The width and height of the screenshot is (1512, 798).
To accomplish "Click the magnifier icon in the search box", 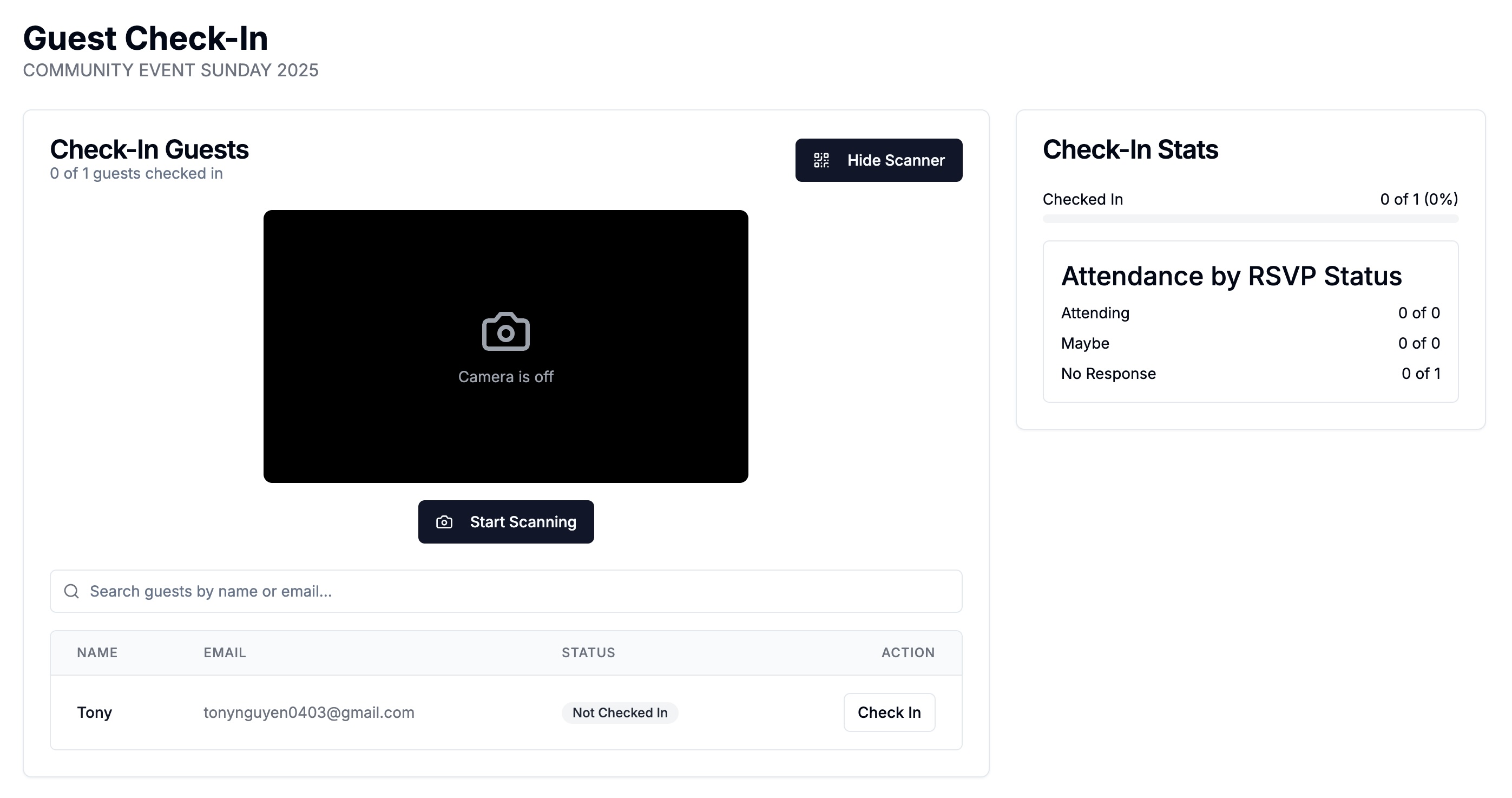I will [71, 591].
